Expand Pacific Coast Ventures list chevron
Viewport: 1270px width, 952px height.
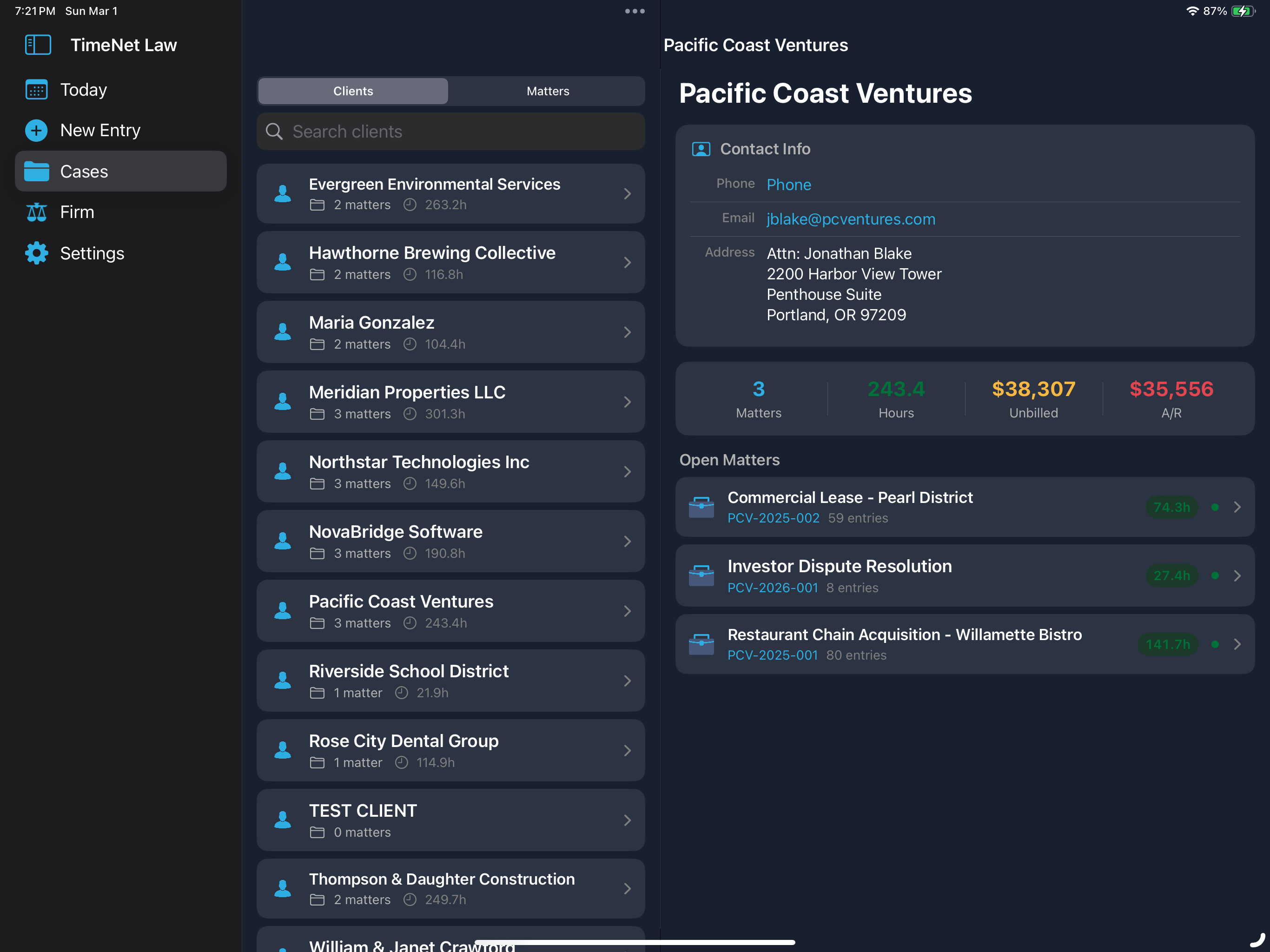(x=628, y=611)
